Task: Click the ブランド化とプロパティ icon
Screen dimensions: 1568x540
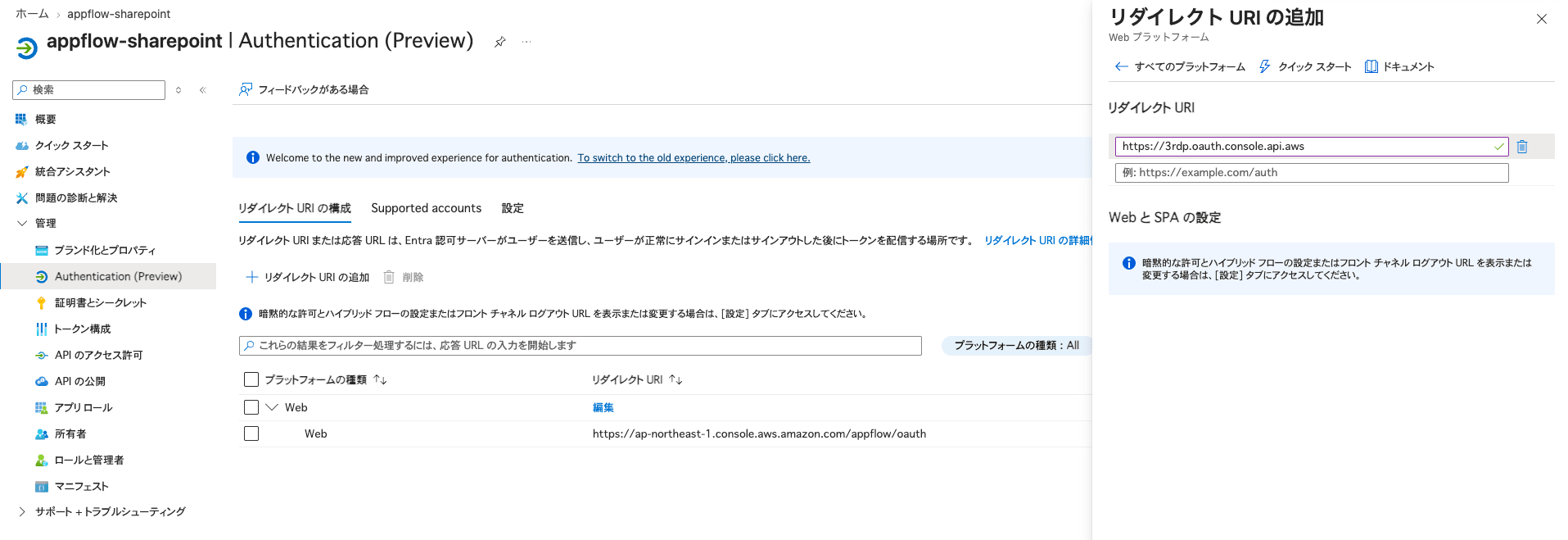Action: click(x=42, y=251)
